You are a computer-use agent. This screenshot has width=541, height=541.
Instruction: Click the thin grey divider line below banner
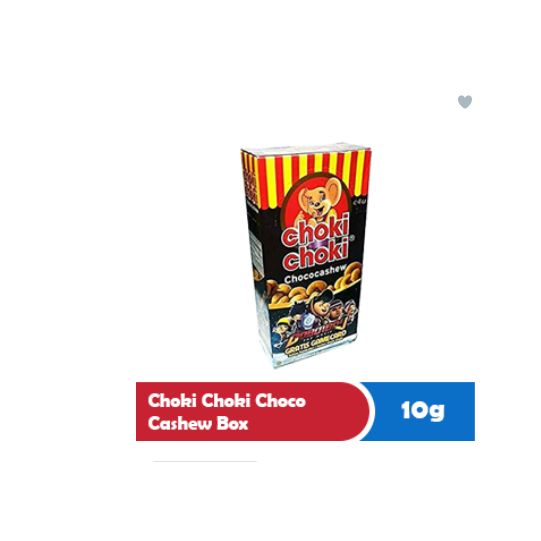pos(205,461)
